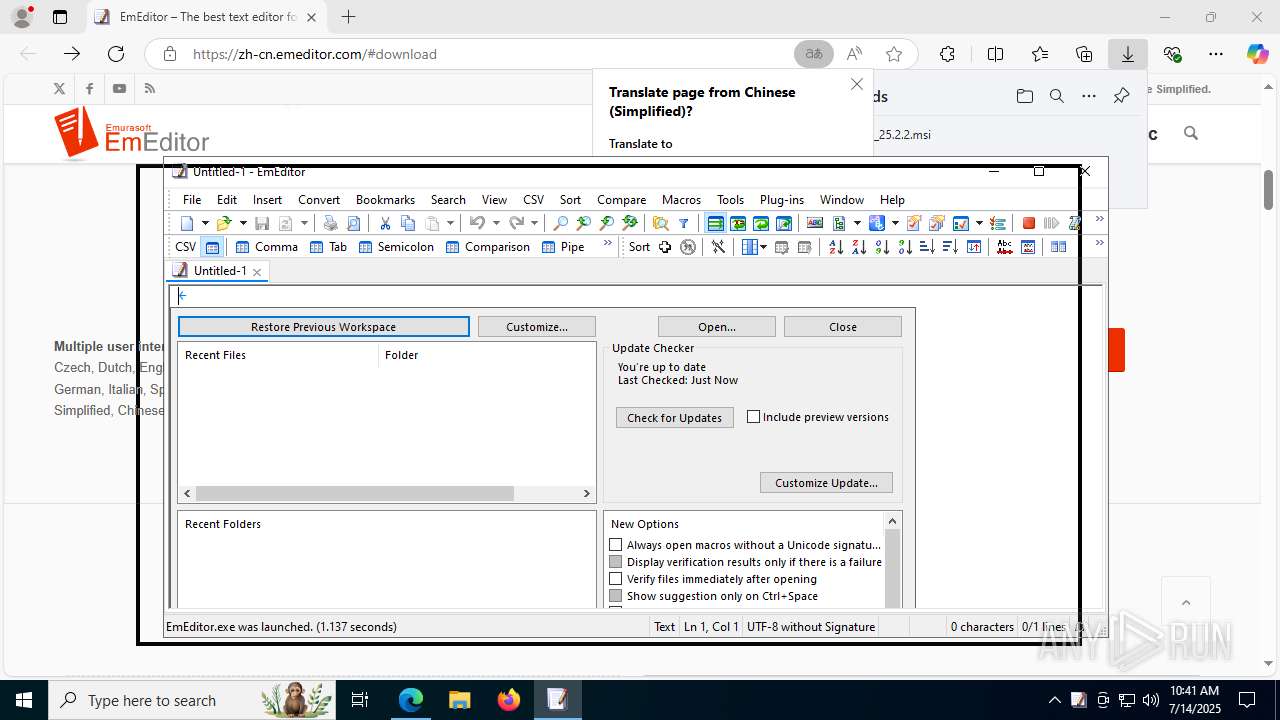Screen dimensions: 1280x720
Task: Click Restore Previous Workspace button
Action: click(x=323, y=327)
